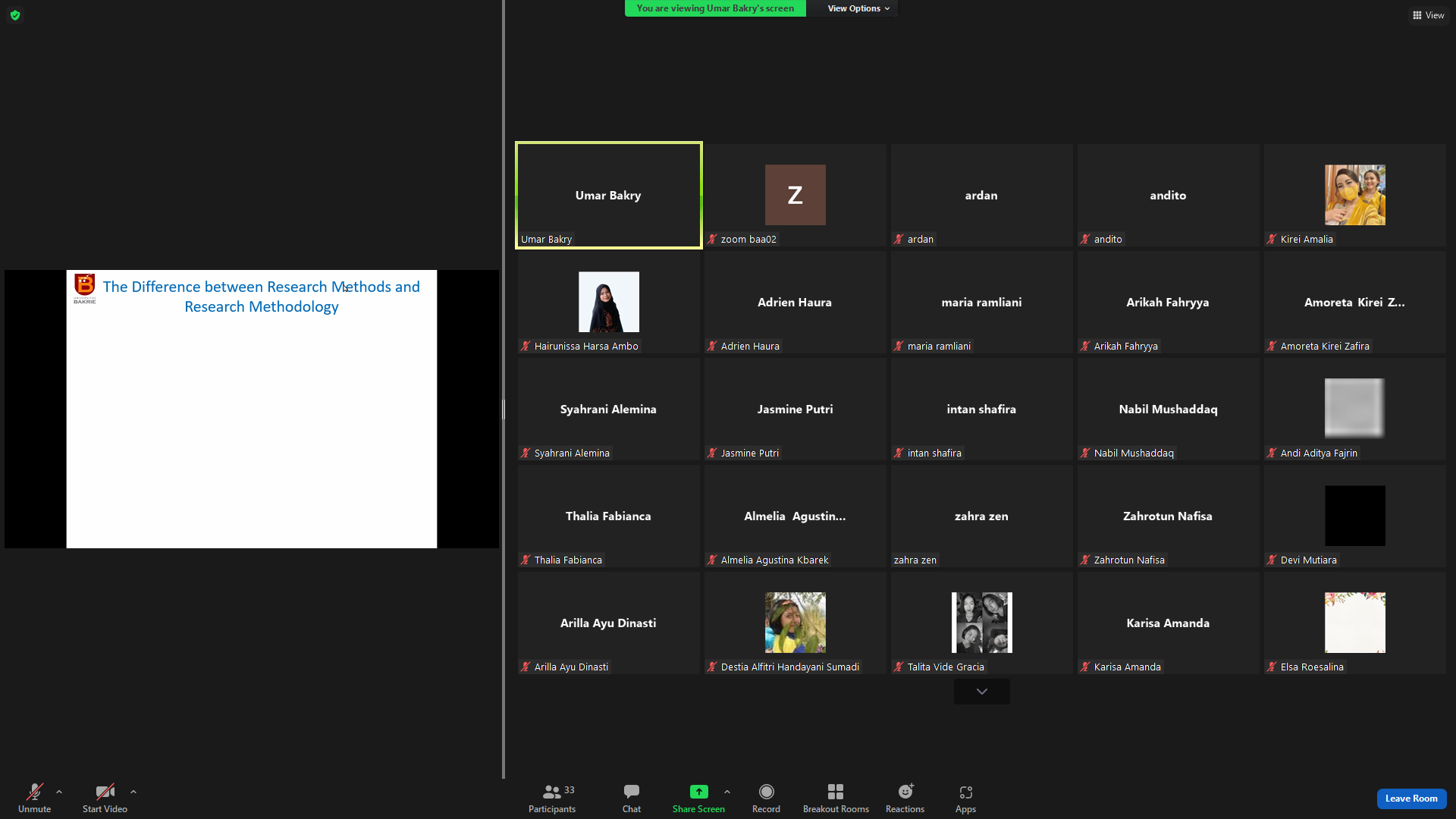Select Hairunissa Harsa Ambo's profile photo
Screen dimensions: 1456x819
(x=609, y=302)
